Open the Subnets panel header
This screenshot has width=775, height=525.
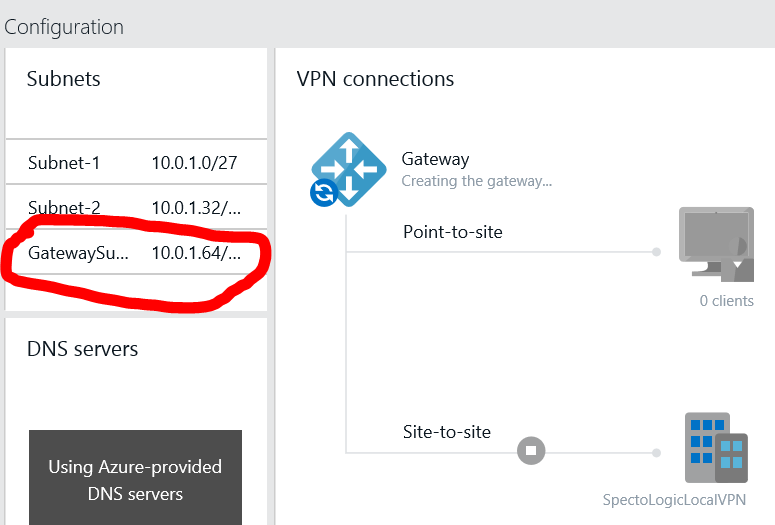(64, 79)
